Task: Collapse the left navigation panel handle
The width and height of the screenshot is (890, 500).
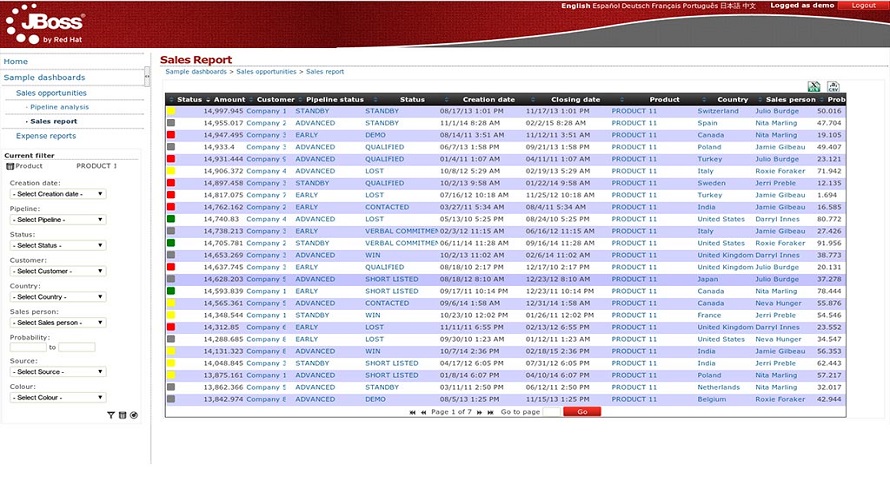Action: [x=147, y=76]
